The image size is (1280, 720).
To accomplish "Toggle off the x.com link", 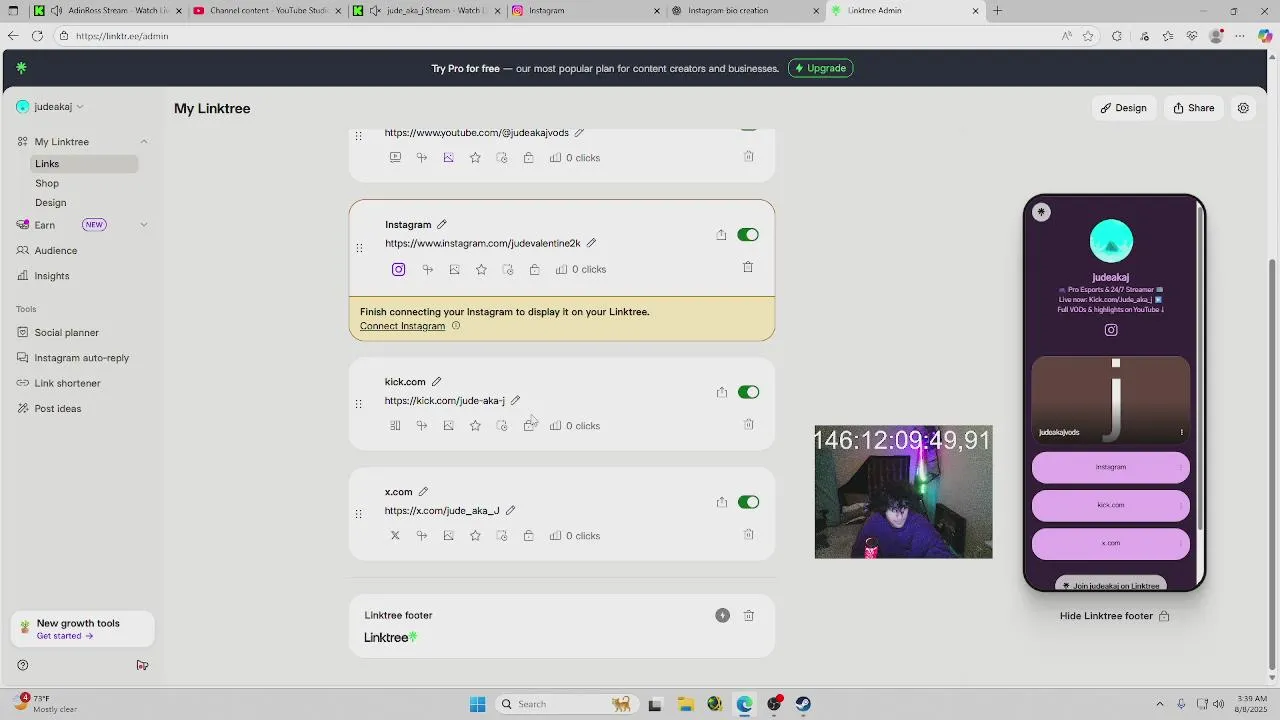I will [748, 502].
